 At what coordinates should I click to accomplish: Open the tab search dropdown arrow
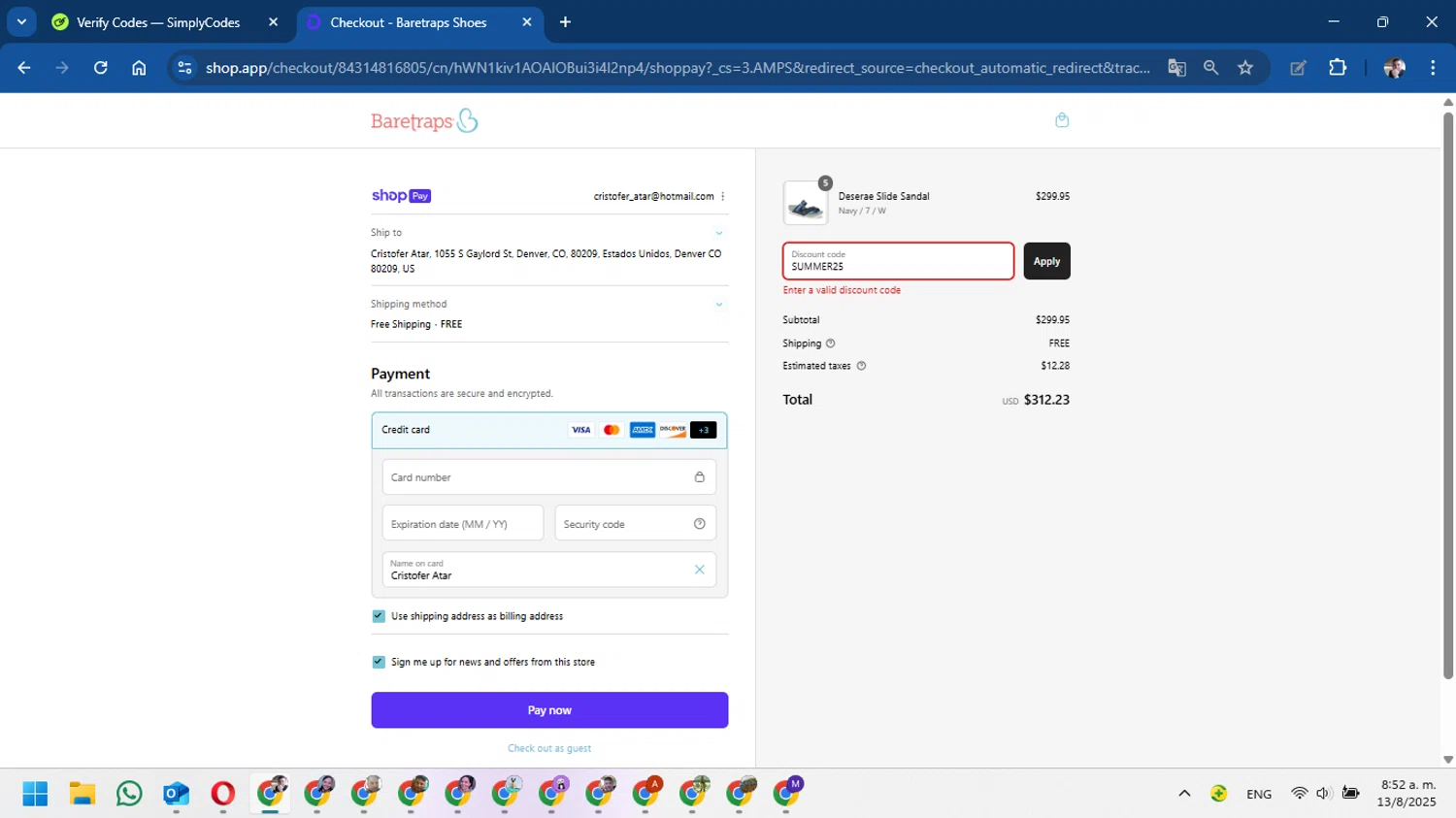(x=21, y=21)
